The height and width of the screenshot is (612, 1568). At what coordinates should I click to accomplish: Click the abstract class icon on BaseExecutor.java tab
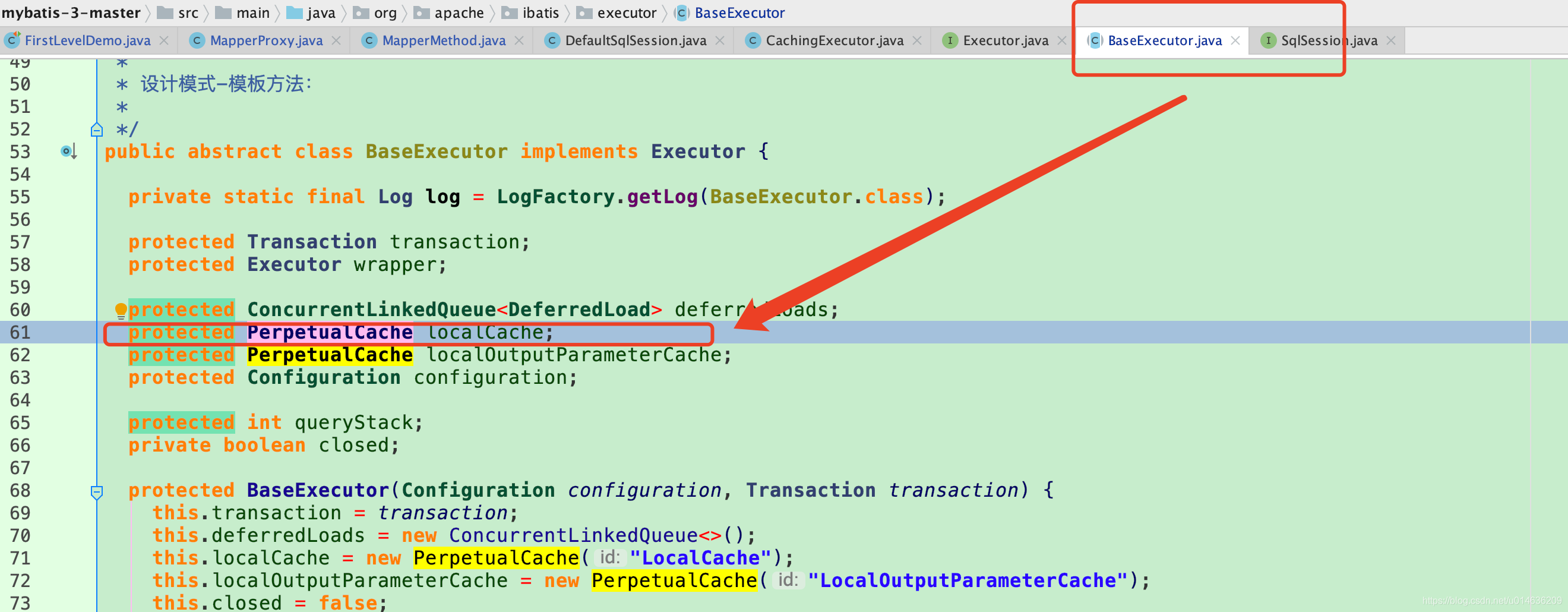pos(1095,41)
